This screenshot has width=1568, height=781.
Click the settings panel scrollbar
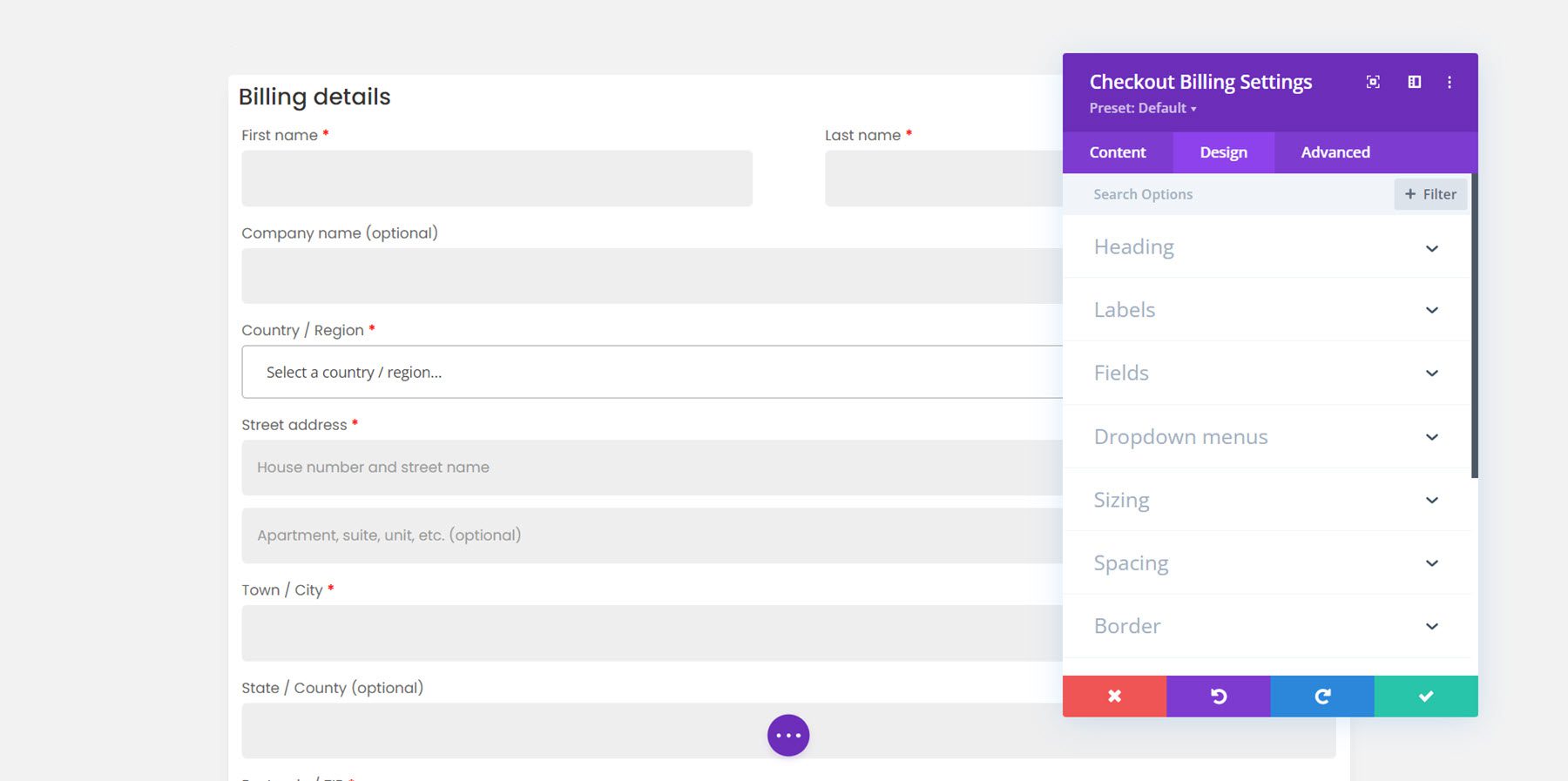[x=1475, y=325]
